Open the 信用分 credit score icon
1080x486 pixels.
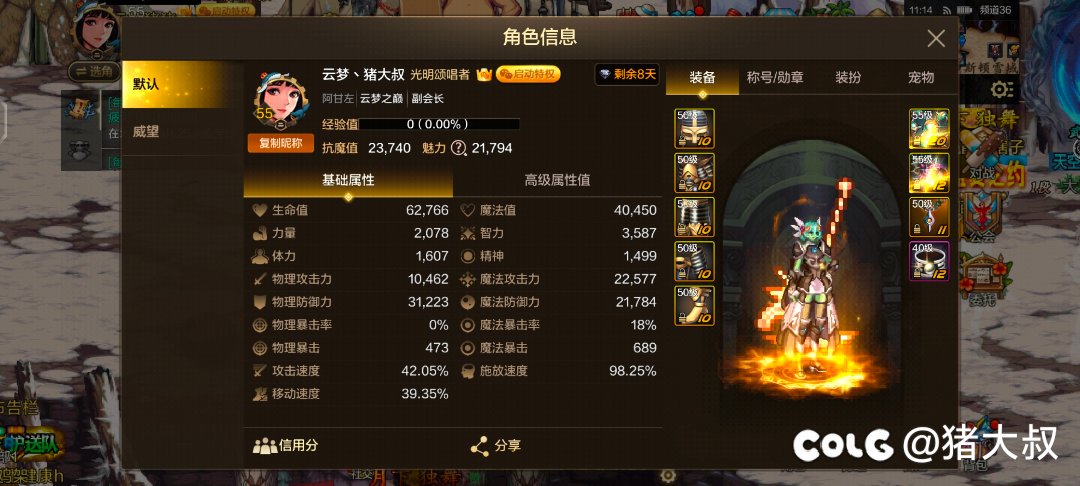264,446
